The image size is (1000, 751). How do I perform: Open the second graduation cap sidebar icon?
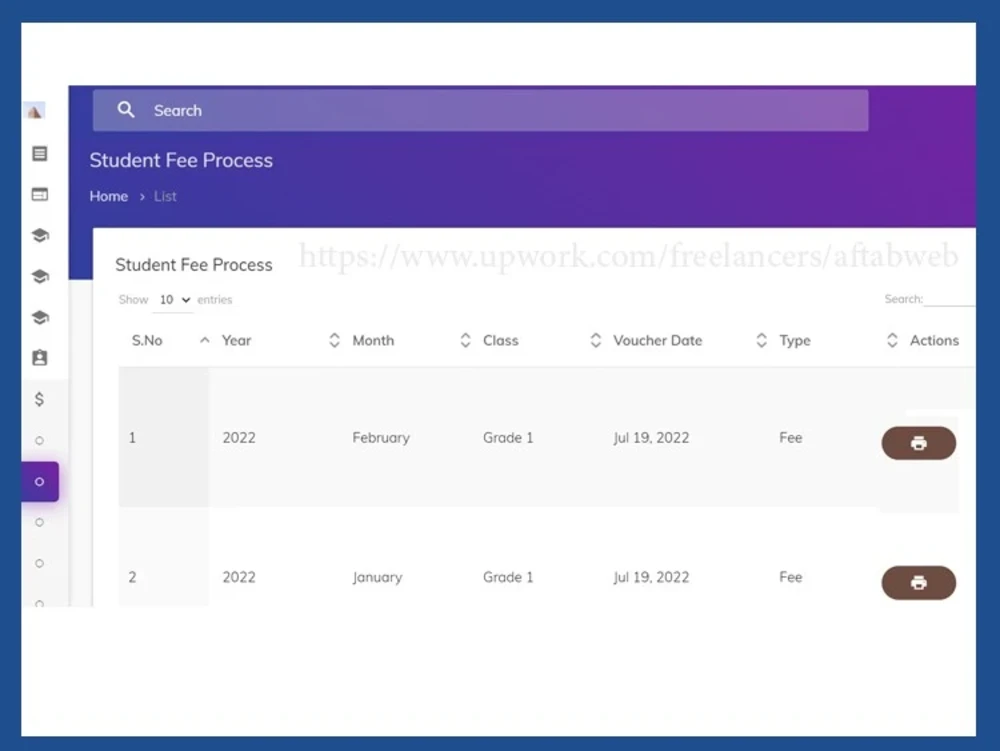(x=40, y=276)
